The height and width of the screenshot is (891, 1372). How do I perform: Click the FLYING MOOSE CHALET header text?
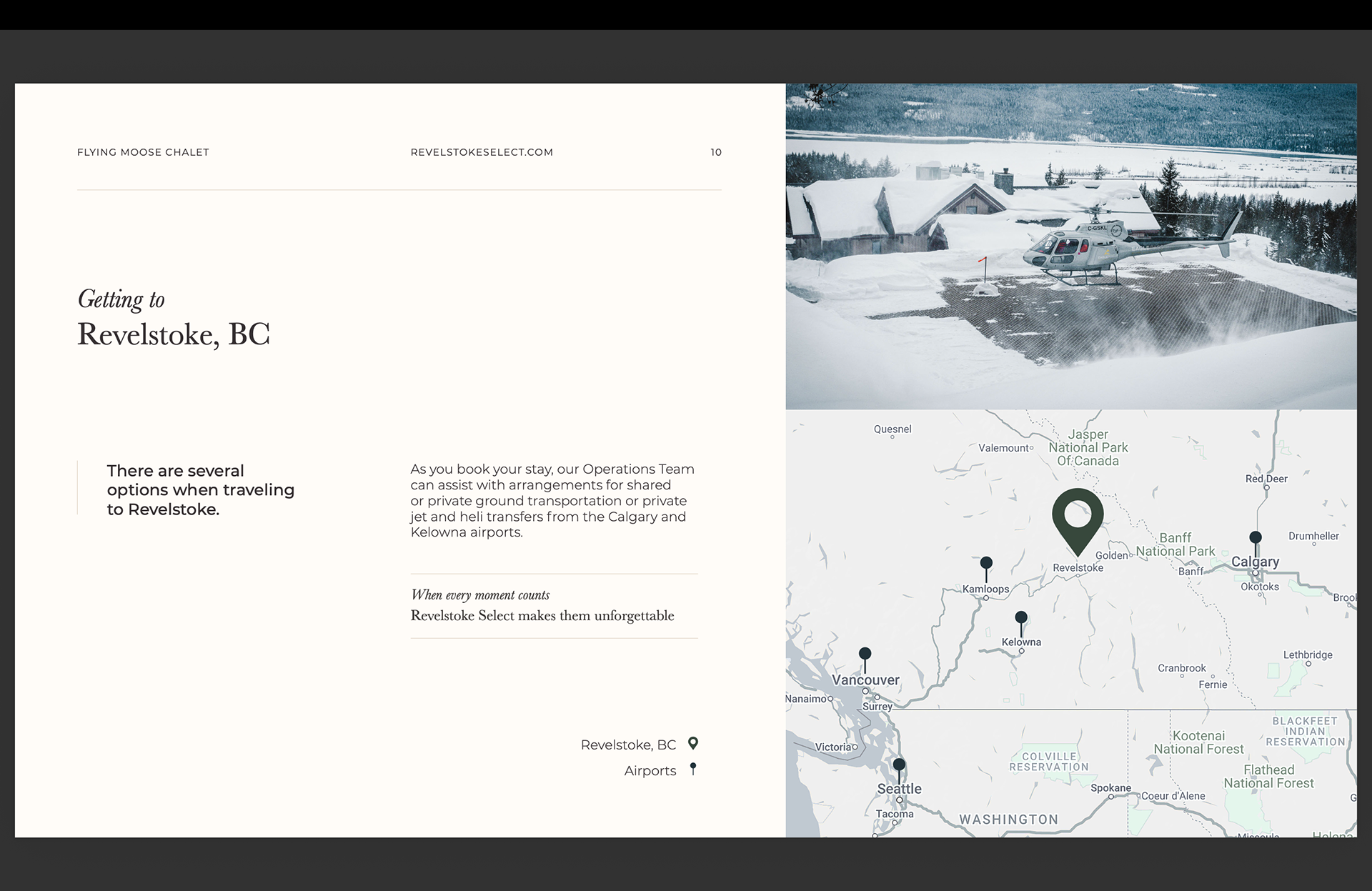point(143,152)
